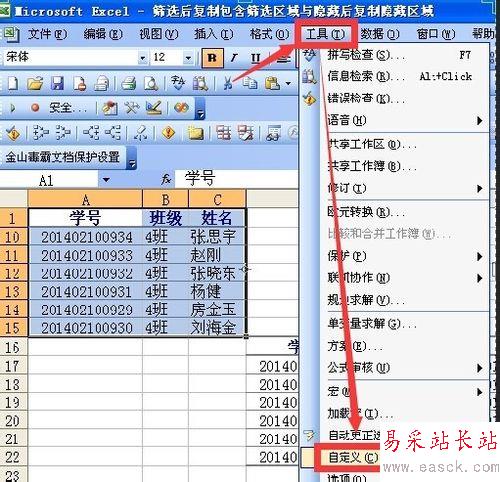The height and width of the screenshot is (482, 500).
Task: Click header cell 班级
Action: click(166, 218)
